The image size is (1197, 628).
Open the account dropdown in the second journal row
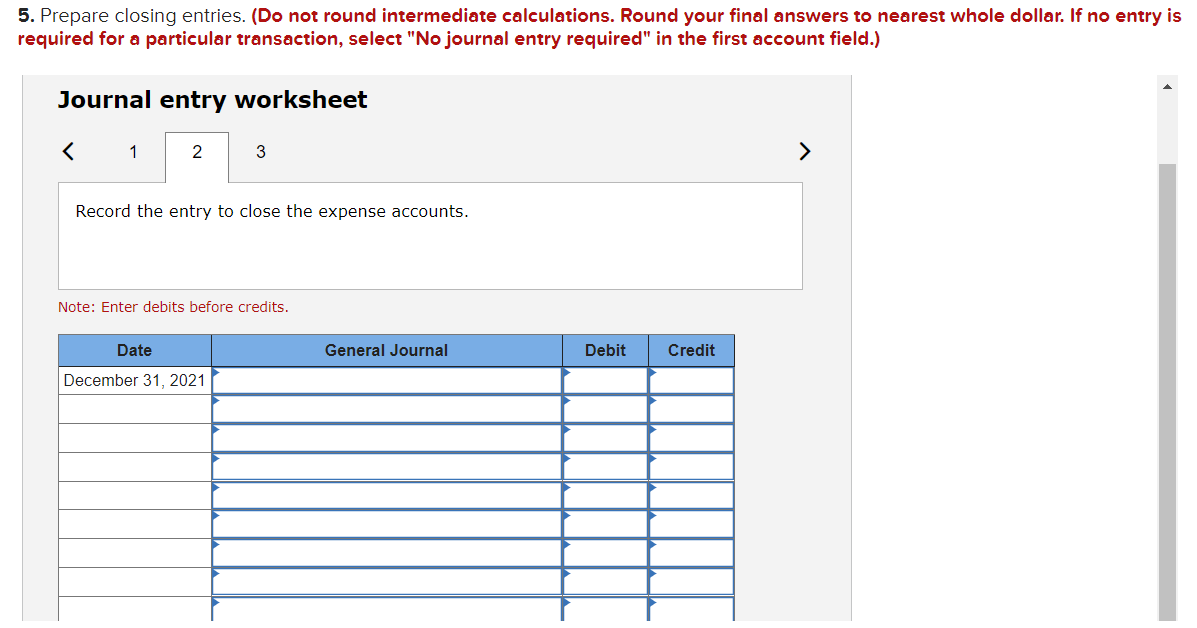pos(215,409)
